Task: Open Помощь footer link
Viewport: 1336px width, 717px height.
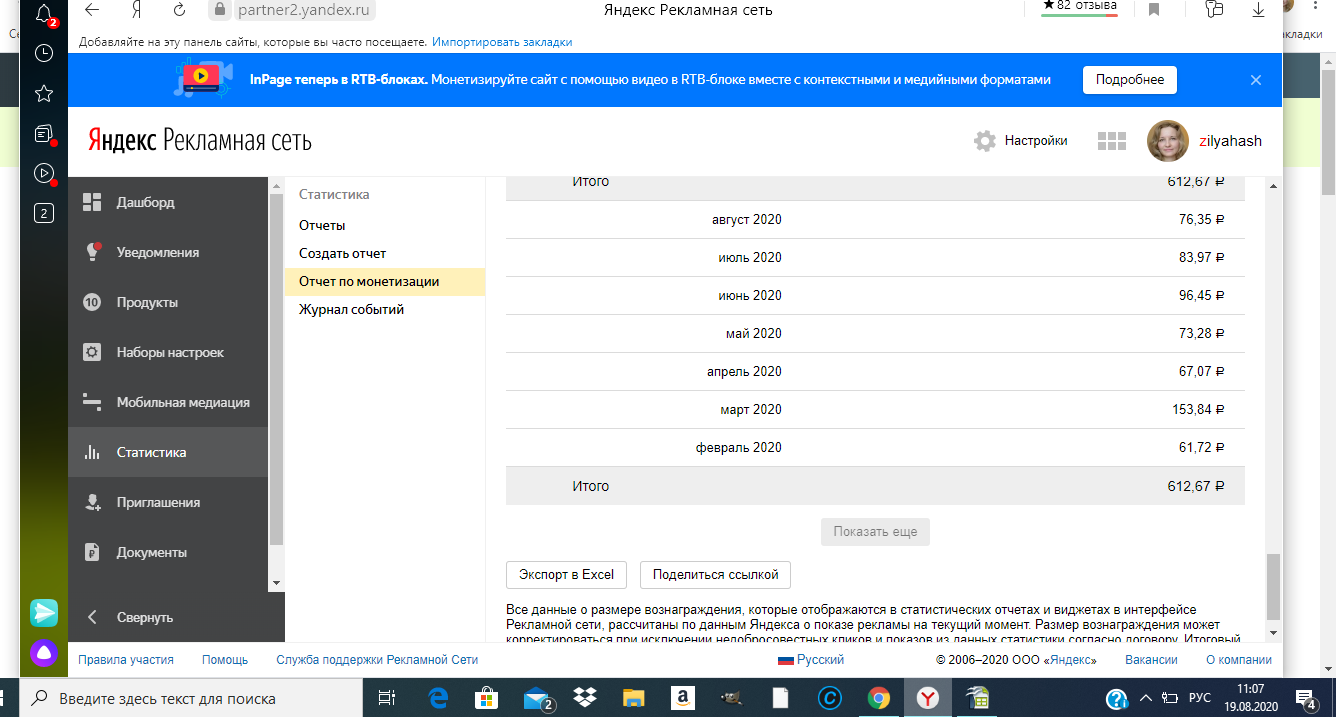Action: (x=225, y=660)
